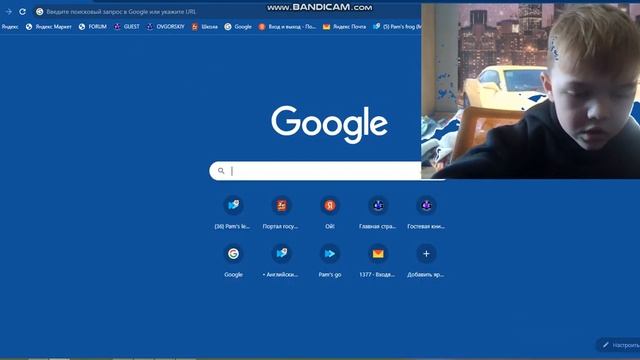Open the Вход и выход bookmark
640x360 pixels.
pyautogui.click(x=287, y=27)
